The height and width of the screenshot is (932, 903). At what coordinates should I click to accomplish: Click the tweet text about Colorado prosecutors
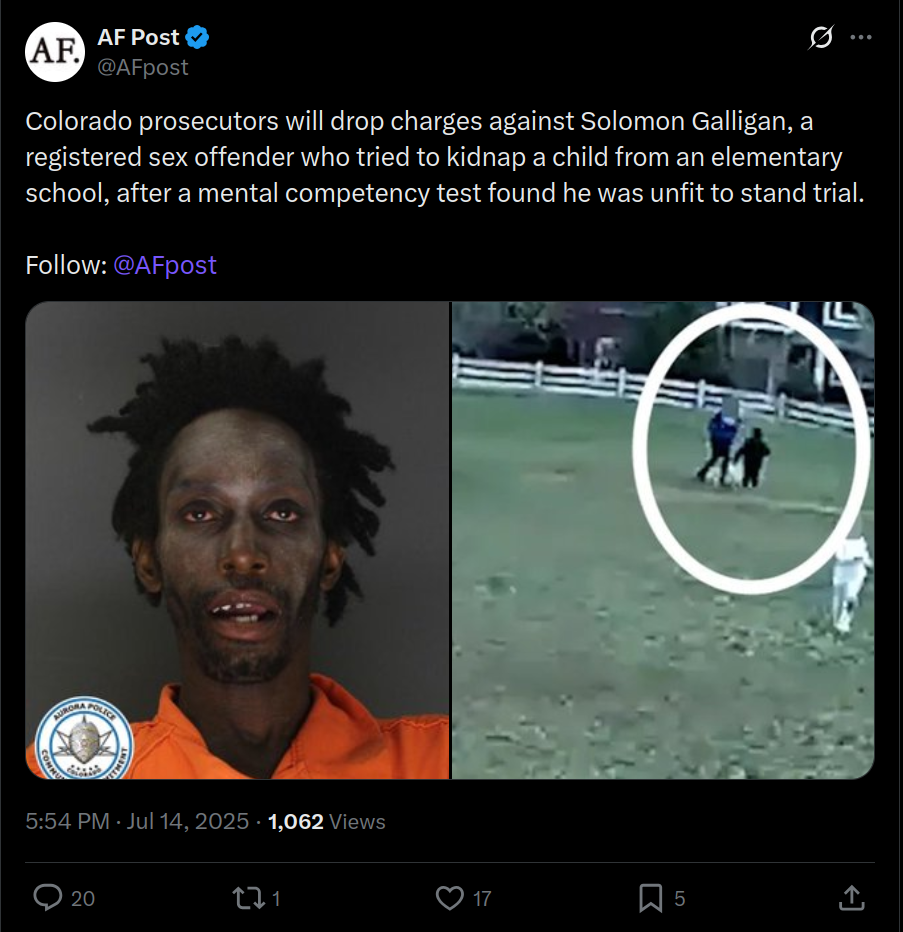tap(445, 157)
